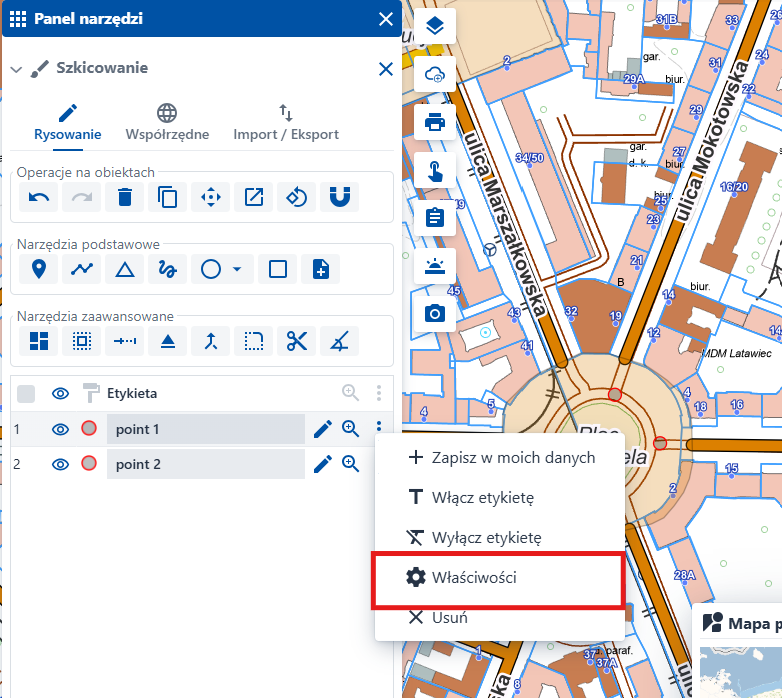
Task: Zoom to all objects from header magnifier
Action: [350, 393]
